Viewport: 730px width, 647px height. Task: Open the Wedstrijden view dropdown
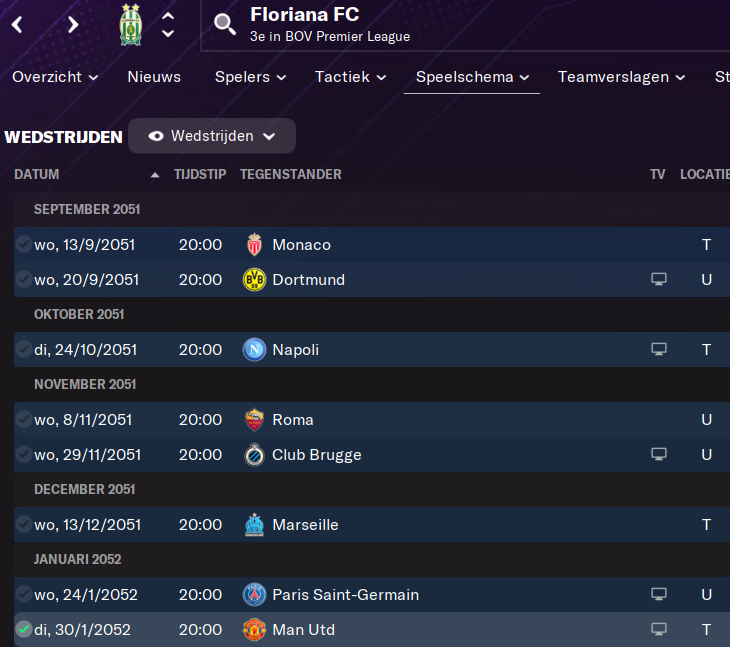point(212,136)
